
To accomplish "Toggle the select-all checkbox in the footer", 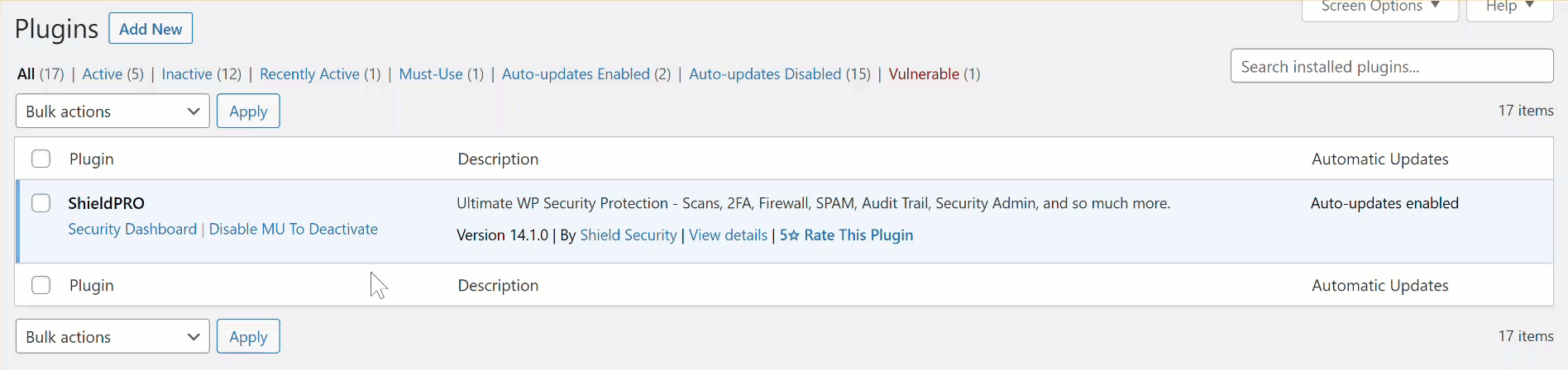I will [x=41, y=285].
